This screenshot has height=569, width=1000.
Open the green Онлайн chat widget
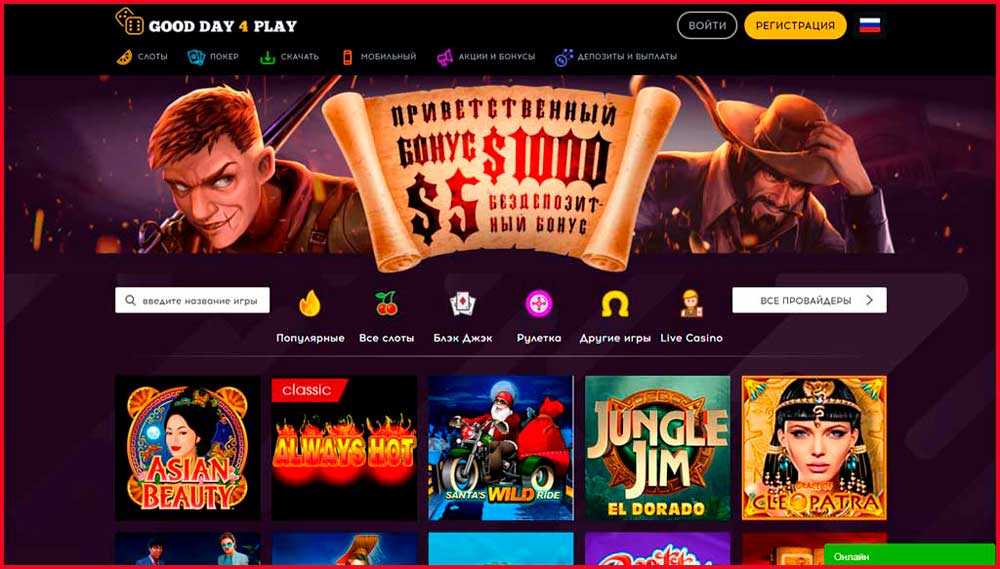908,555
